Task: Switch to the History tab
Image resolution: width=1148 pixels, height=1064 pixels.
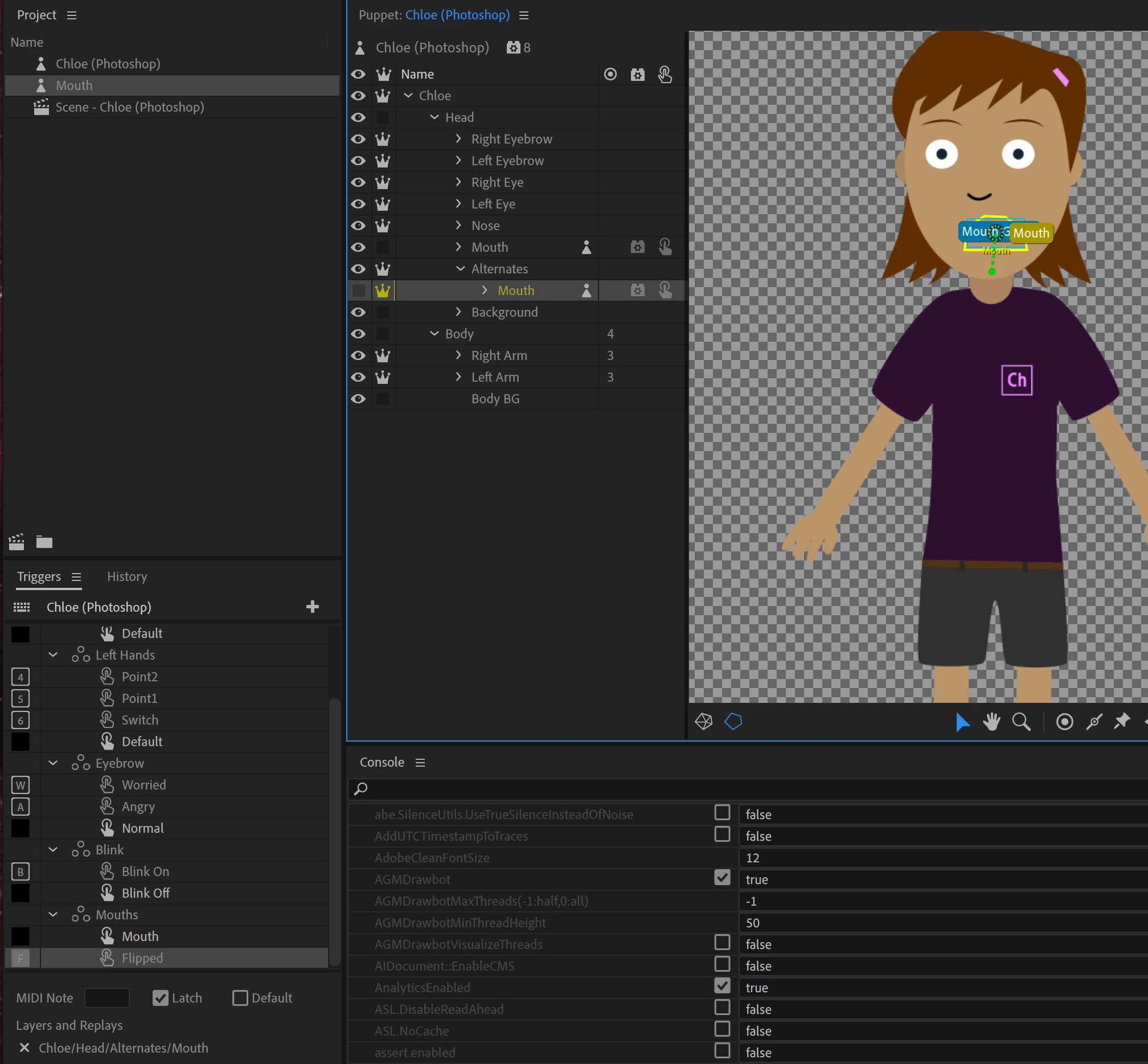Action: (126, 576)
